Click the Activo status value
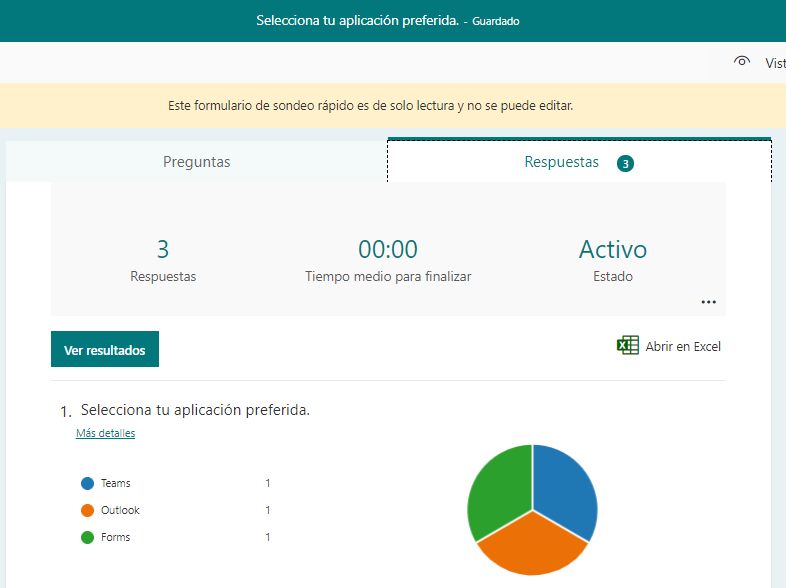 613,249
